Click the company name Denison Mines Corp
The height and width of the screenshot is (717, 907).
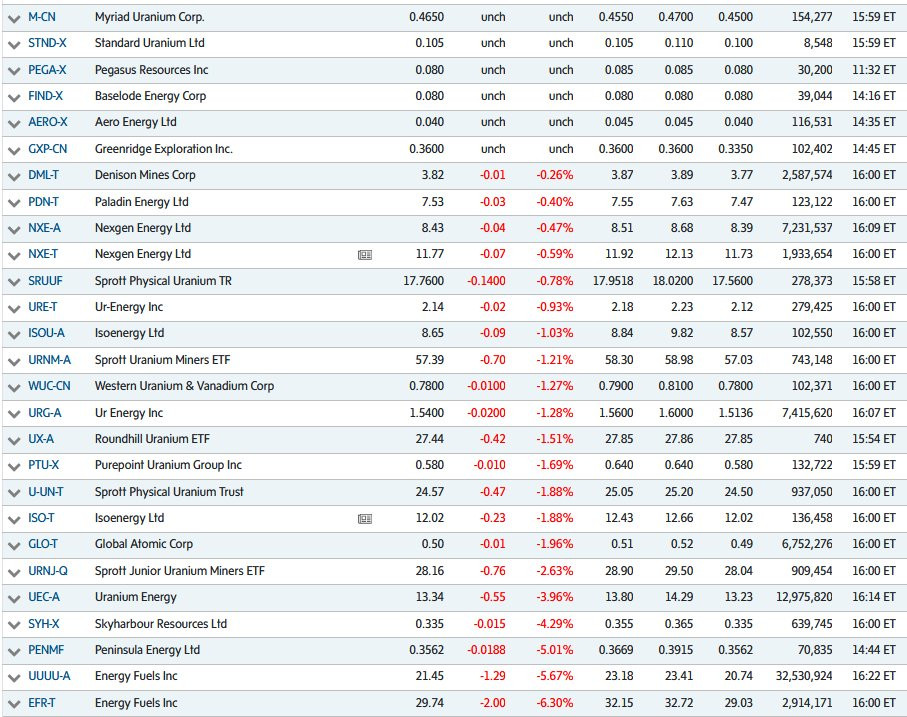[145, 175]
